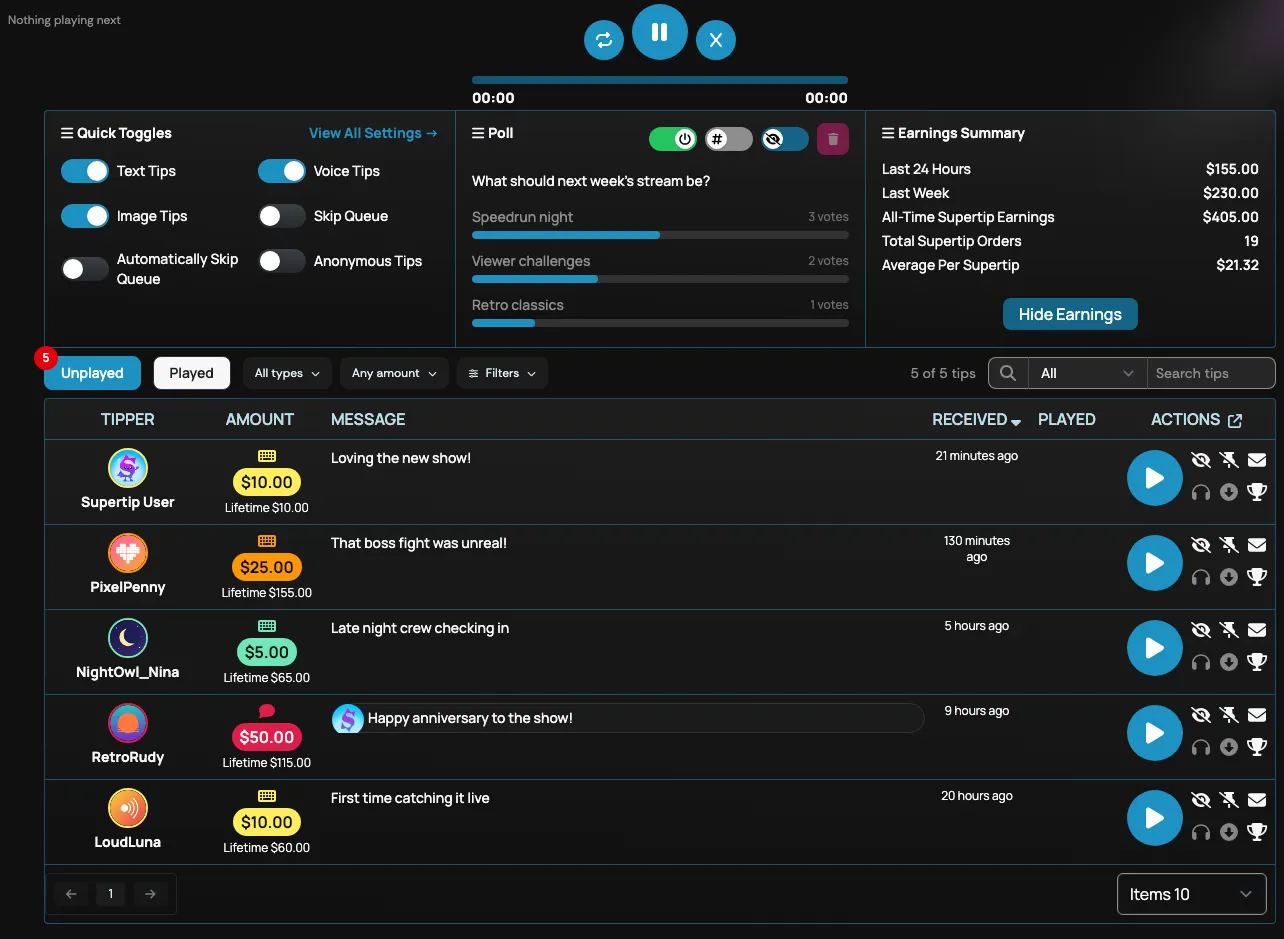Open the Any amount dropdown
Image resolution: width=1284 pixels, height=939 pixels.
coord(395,373)
